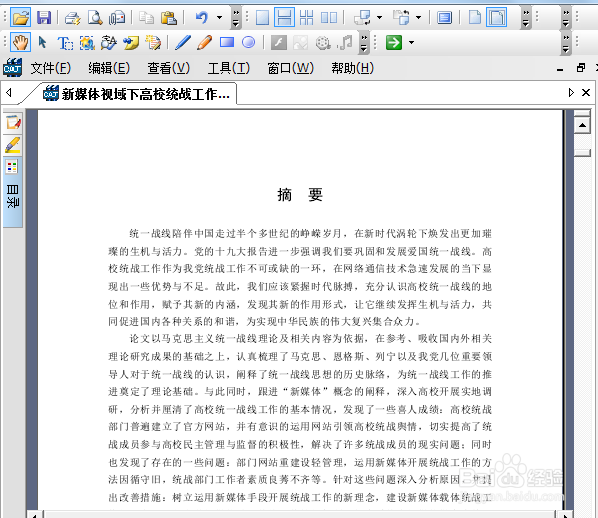Switch to single page layout

pos(262,18)
